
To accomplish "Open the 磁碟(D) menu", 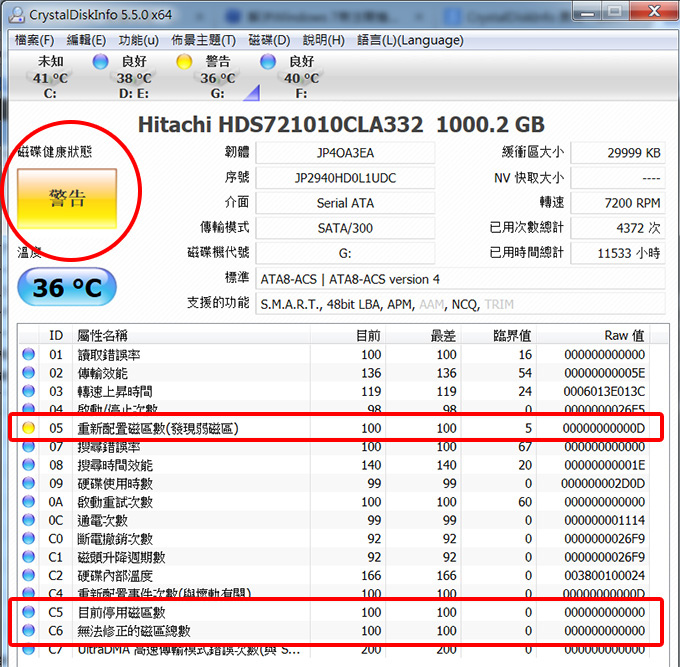I will point(269,40).
